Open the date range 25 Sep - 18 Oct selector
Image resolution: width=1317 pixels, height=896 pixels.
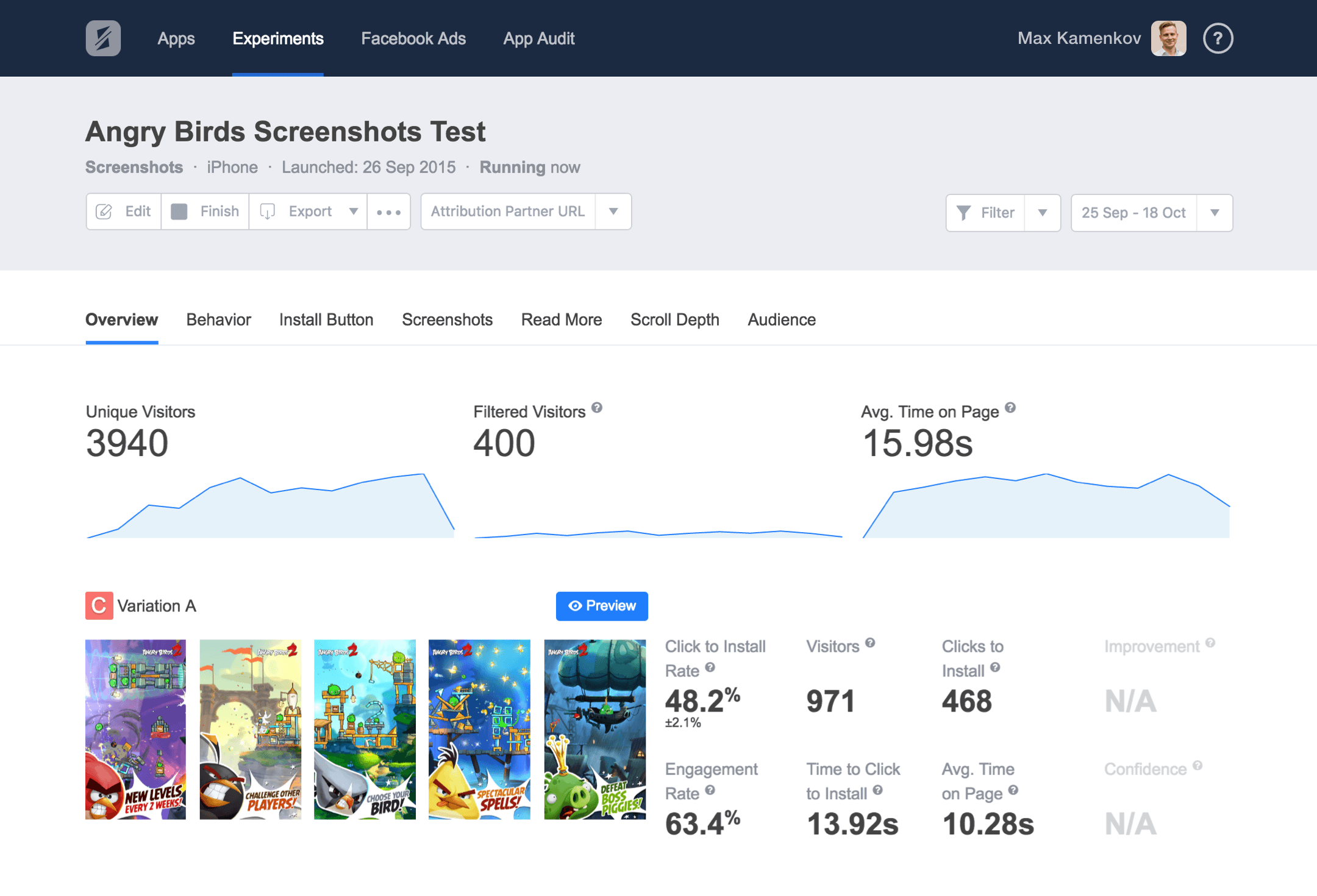1133,213
